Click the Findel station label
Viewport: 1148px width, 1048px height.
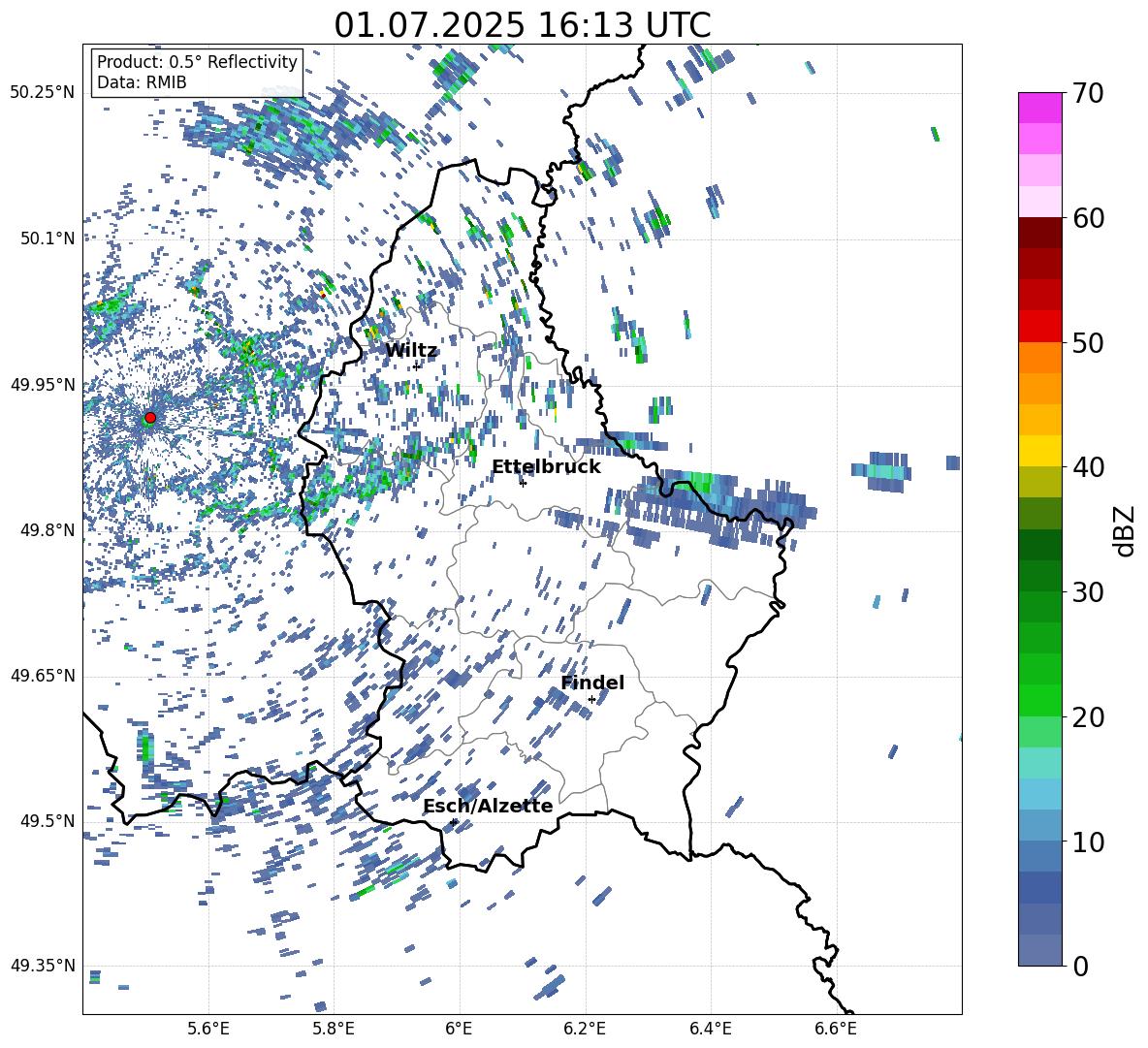[592, 683]
